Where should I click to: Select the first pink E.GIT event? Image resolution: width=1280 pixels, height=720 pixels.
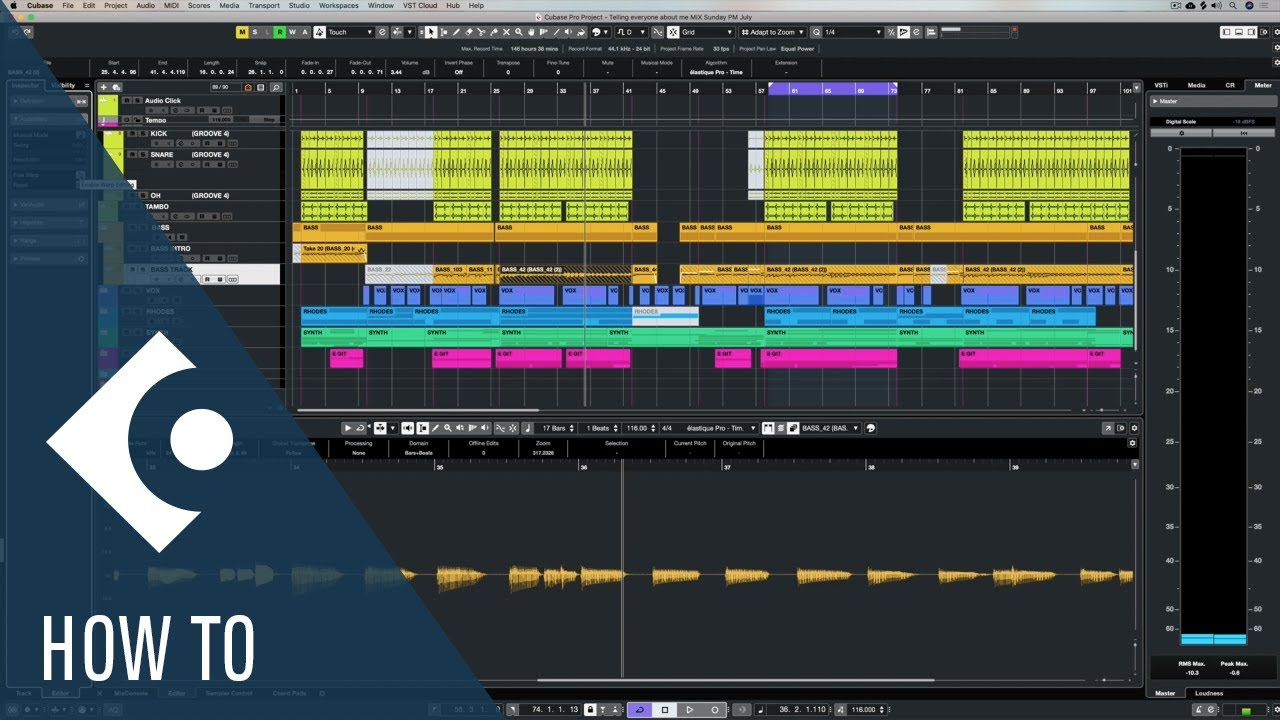[x=347, y=358]
